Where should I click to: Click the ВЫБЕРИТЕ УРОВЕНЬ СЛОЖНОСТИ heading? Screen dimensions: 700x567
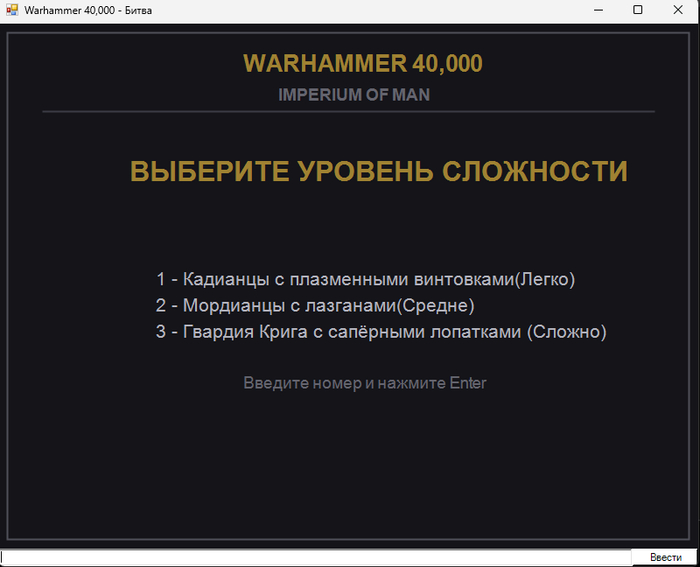379,171
